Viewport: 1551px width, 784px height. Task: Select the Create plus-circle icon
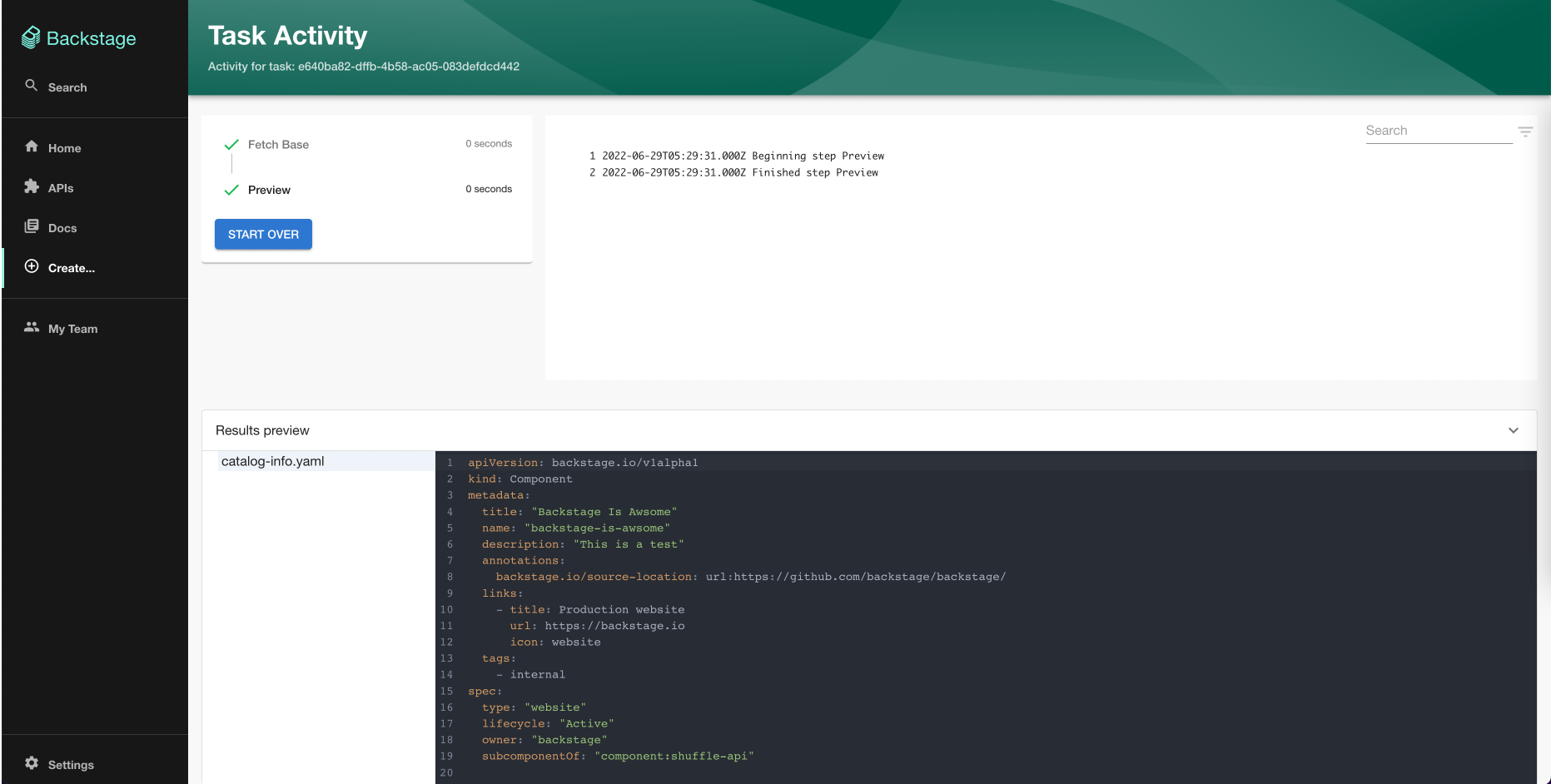(31, 267)
